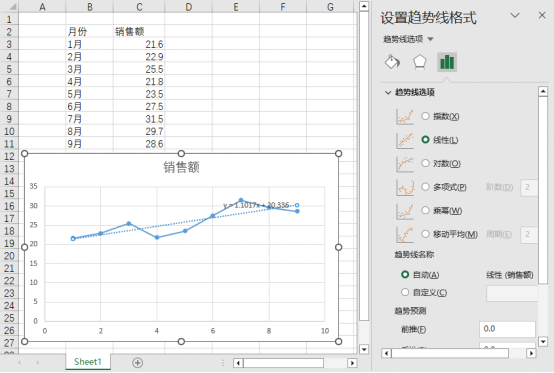The image size is (554, 373).
Task: Select cell with header 月份
Action: [x=89, y=31]
